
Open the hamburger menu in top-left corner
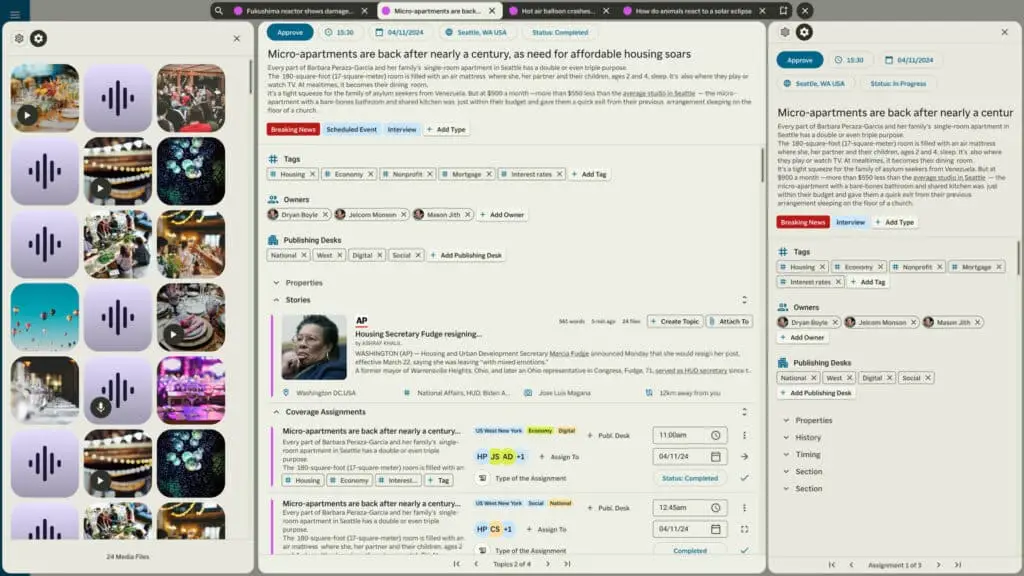click(15, 14)
